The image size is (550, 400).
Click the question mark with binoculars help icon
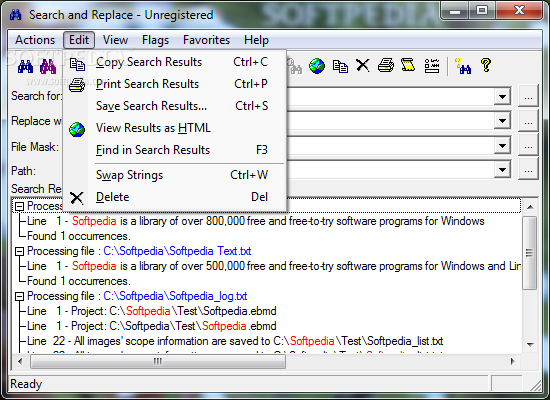pyautogui.click(x=463, y=66)
